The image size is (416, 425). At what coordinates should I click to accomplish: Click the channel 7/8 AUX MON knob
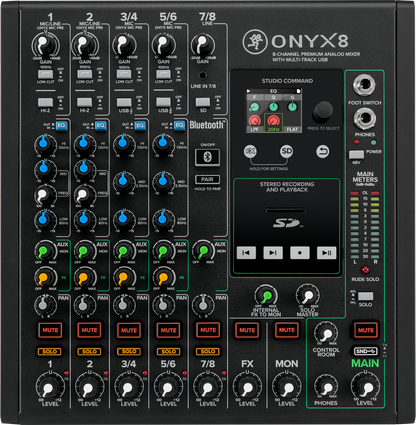(203, 251)
